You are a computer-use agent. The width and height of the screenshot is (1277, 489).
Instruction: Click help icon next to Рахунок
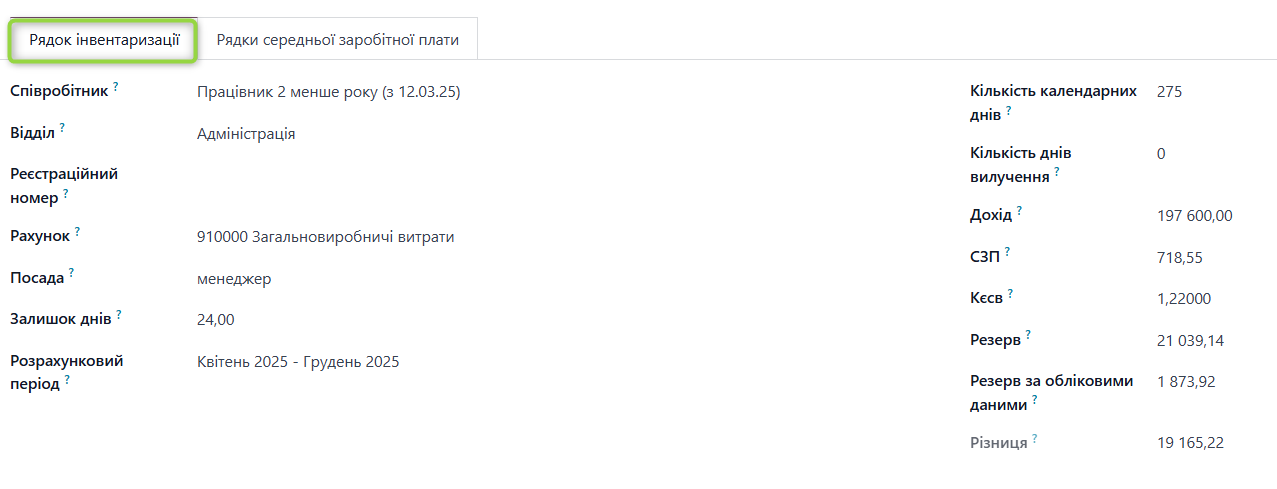tap(77, 231)
